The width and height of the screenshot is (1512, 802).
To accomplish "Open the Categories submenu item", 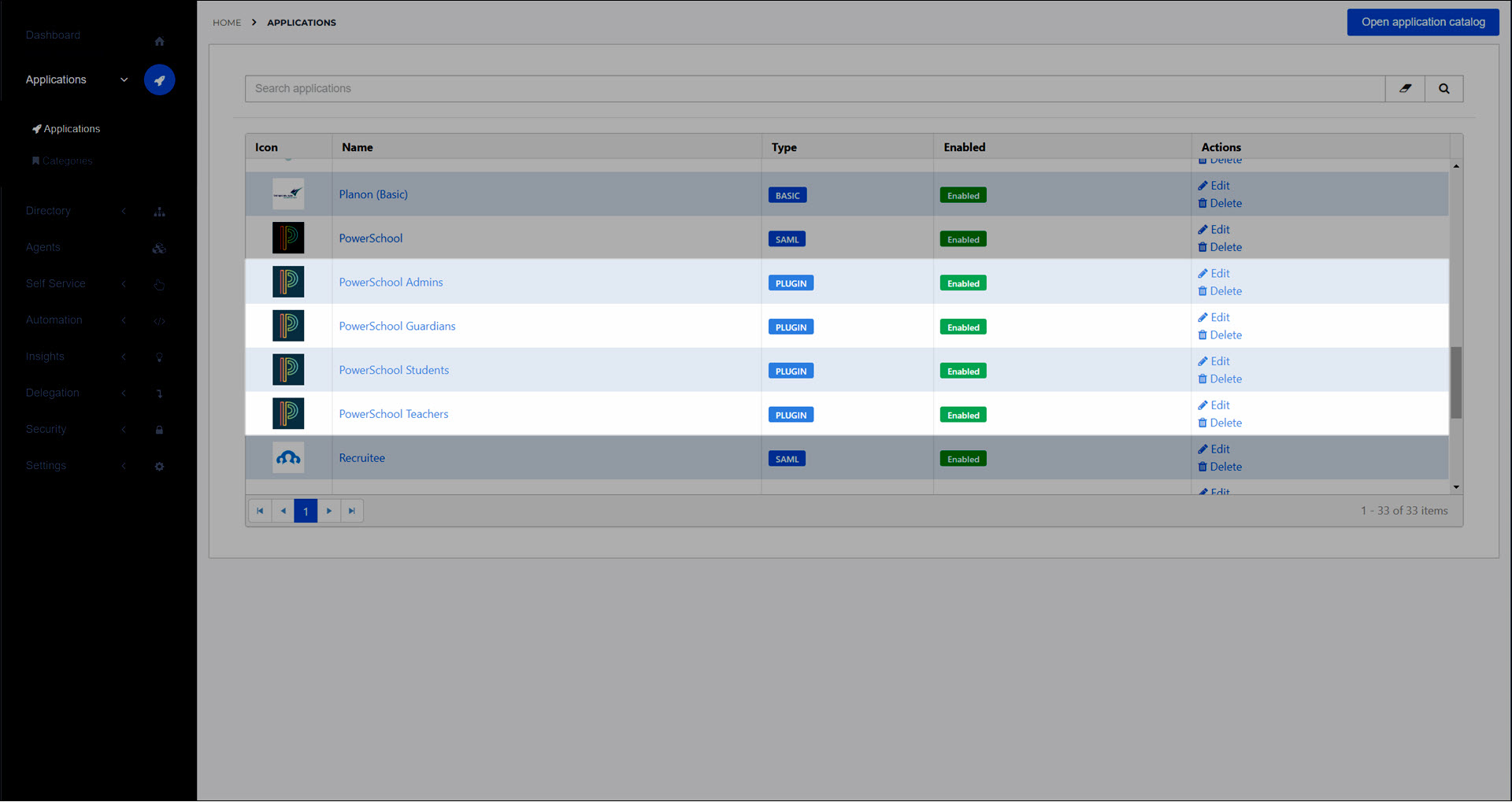I will point(62,161).
